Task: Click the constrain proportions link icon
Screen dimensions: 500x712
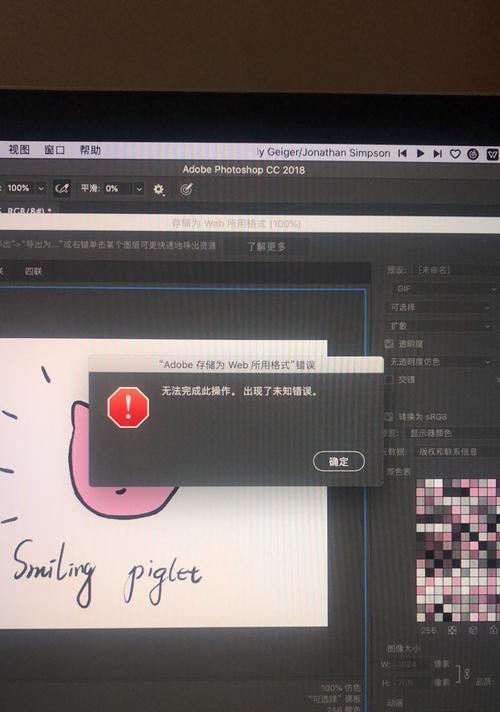Action: pos(467,673)
